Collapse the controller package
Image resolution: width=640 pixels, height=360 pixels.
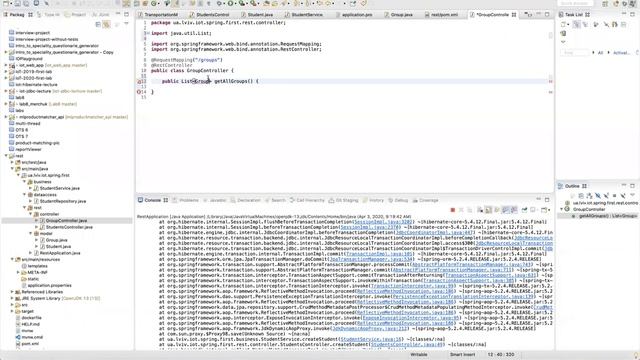(31, 214)
